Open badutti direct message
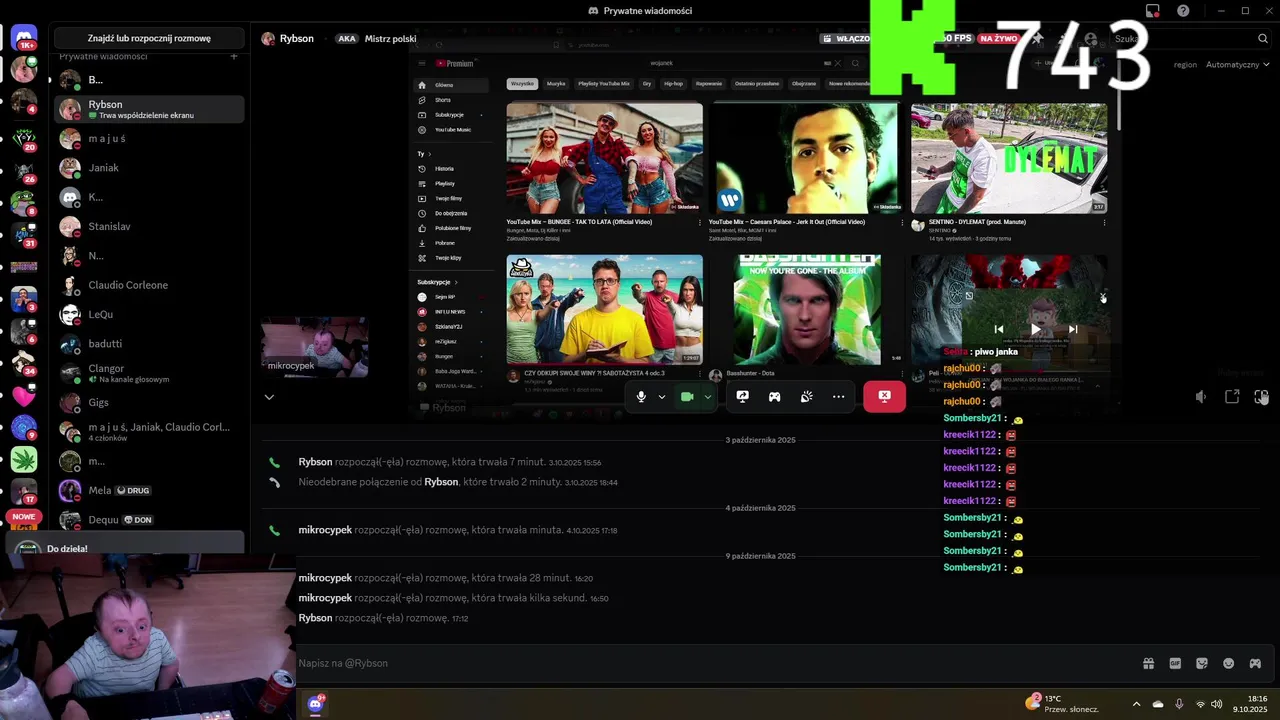The height and width of the screenshot is (720, 1280). pos(149,344)
